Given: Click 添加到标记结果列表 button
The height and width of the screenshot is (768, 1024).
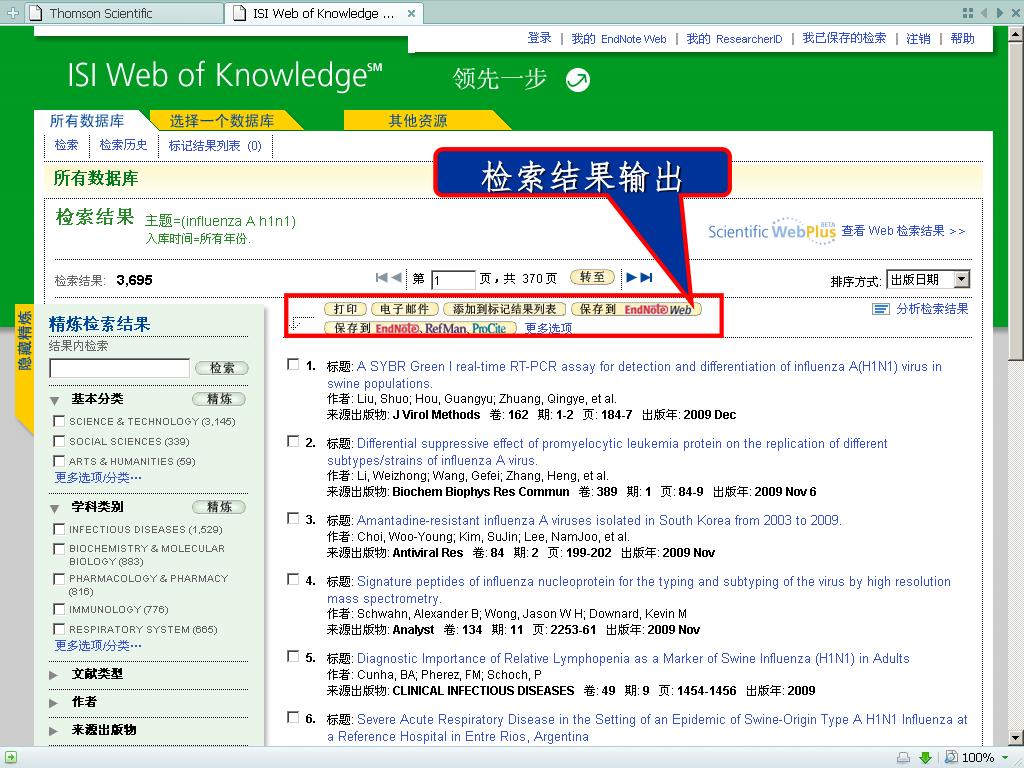Looking at the screenshot, I should click(x=505, y=309).
